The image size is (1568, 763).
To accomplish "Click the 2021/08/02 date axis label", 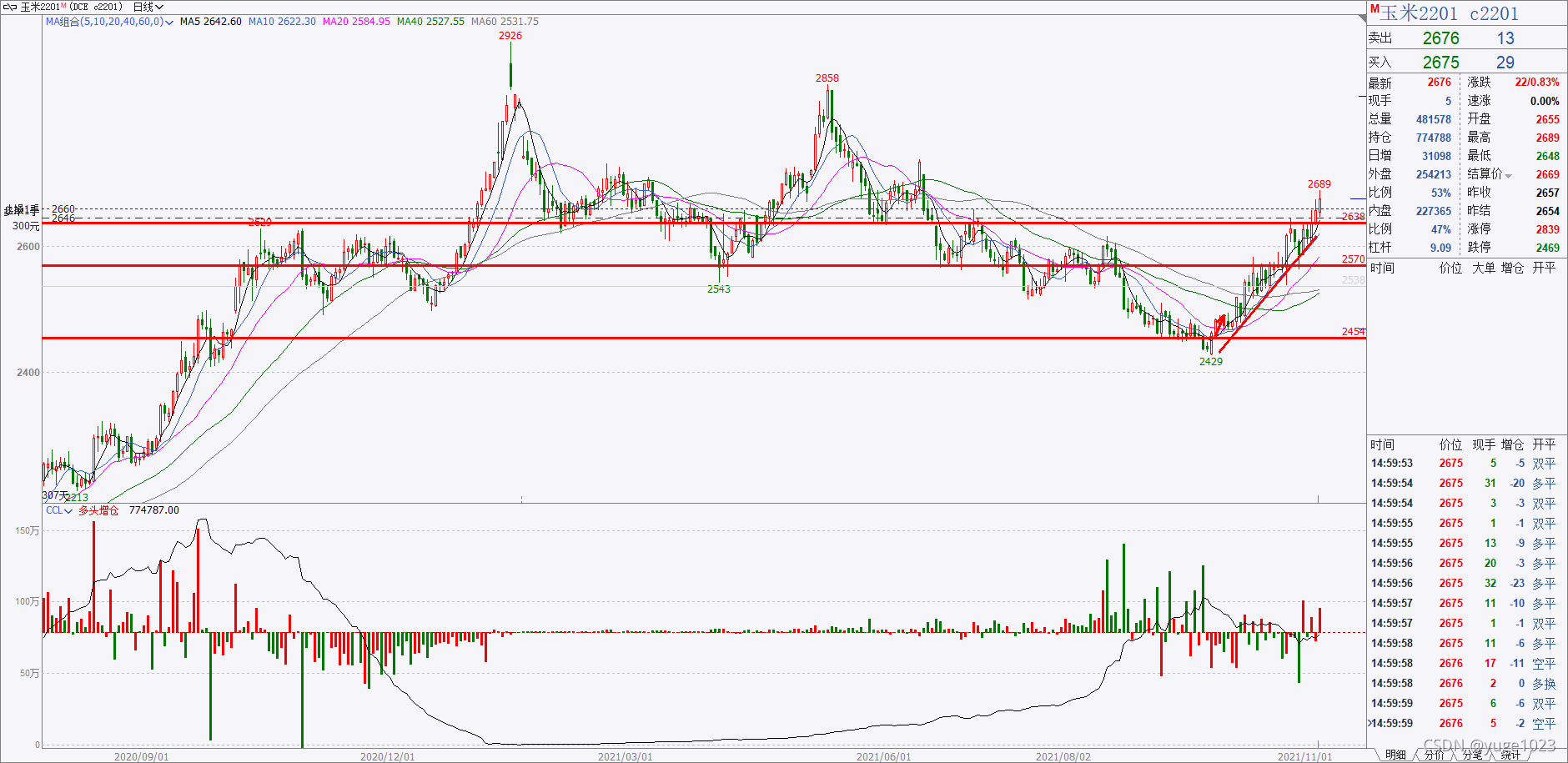I will pos(1063,757).
